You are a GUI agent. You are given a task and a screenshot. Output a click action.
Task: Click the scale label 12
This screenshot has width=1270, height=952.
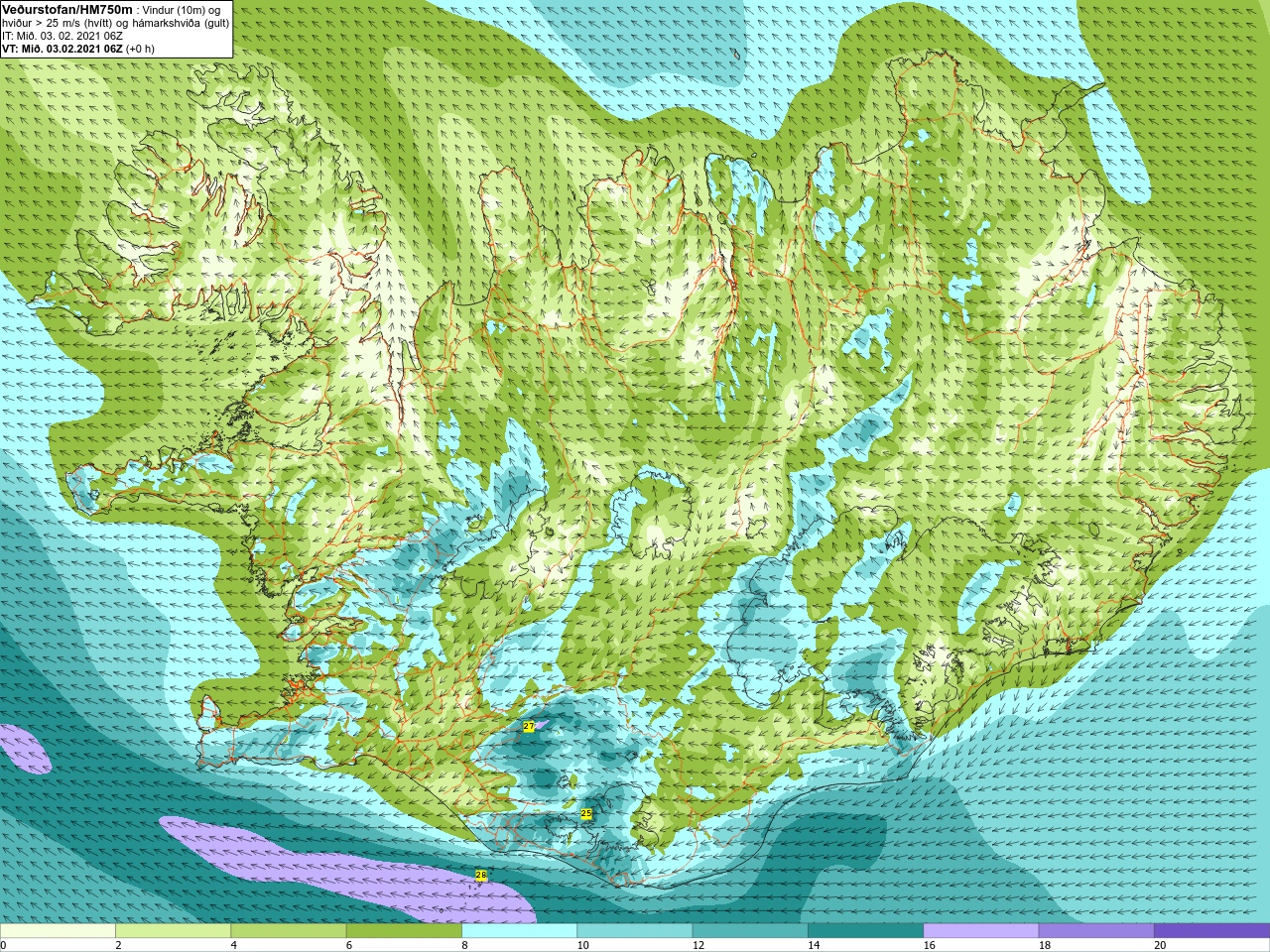point(698,945)
